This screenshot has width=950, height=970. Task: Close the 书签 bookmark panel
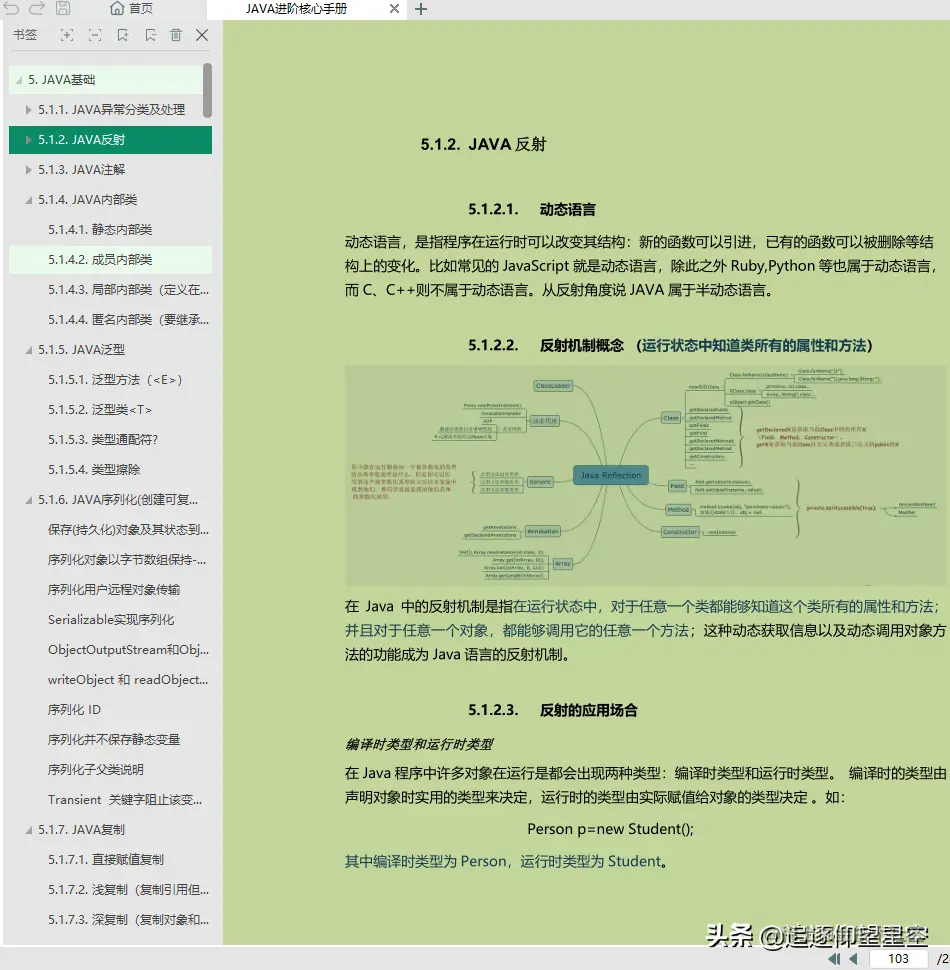pos(202,35)
